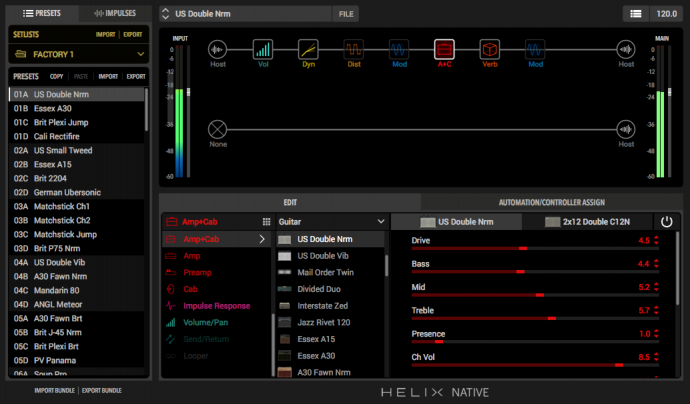Image resolution: width=690 pixels, height=404 pixels.
Task: Open the FACTORY 1 setlist dropdown
Action: pos(79,54)
